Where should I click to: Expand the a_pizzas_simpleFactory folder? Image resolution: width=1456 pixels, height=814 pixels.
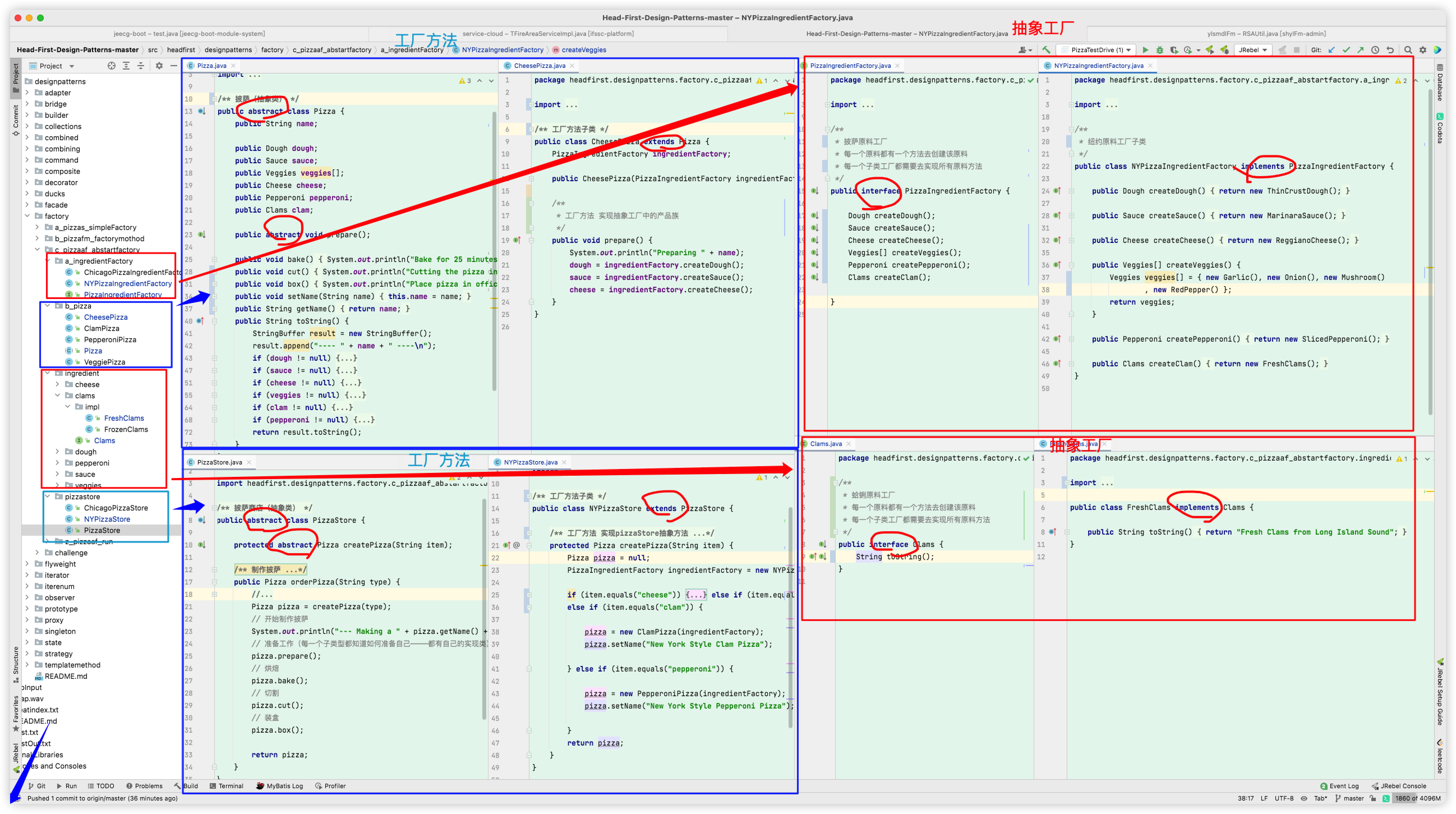point(37,227)
